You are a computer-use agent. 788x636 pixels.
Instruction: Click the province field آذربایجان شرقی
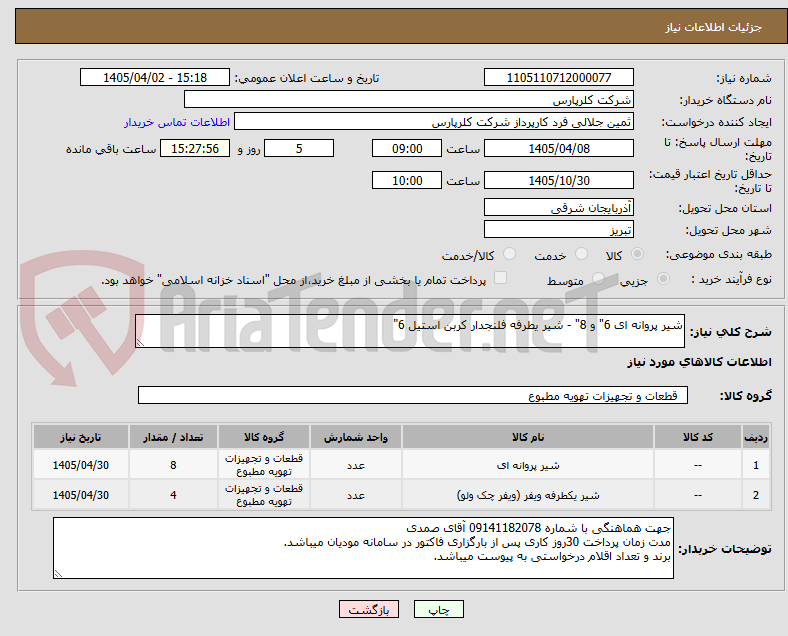pos(559,207)
